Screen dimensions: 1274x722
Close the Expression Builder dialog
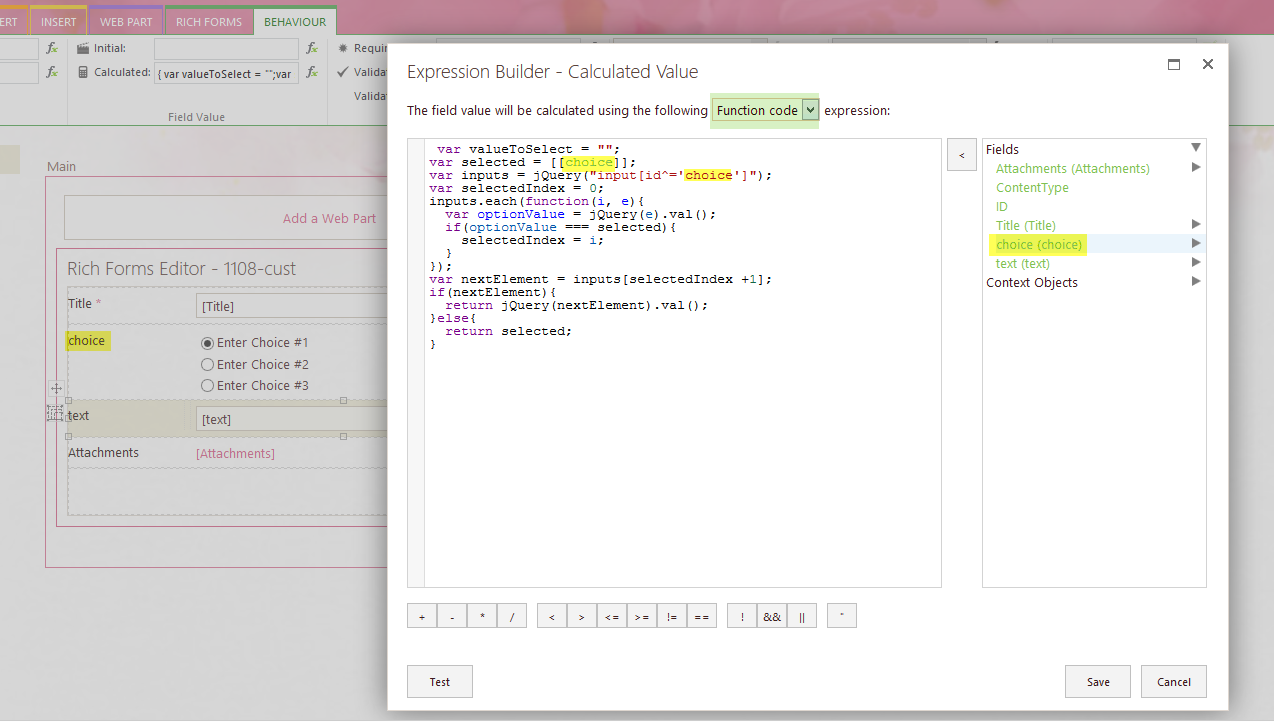coord(1207,64)
